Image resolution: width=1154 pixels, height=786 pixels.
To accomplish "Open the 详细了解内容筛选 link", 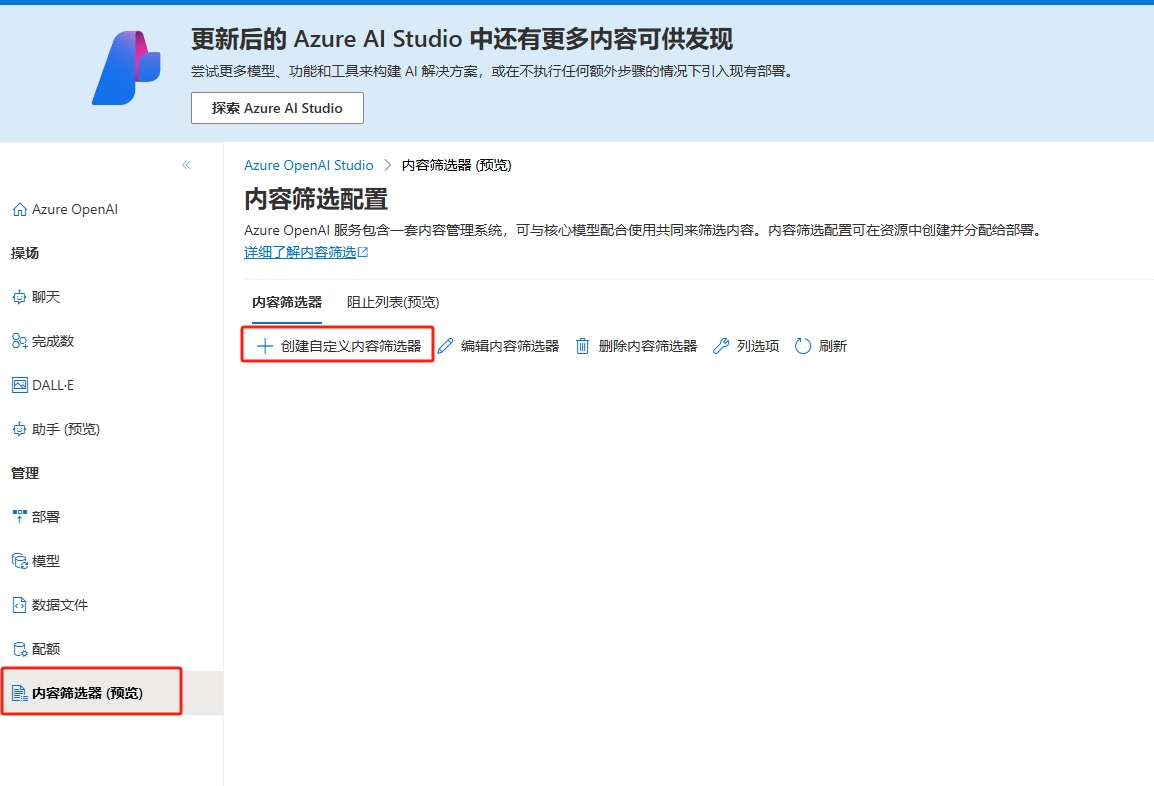I will point(300,252).
